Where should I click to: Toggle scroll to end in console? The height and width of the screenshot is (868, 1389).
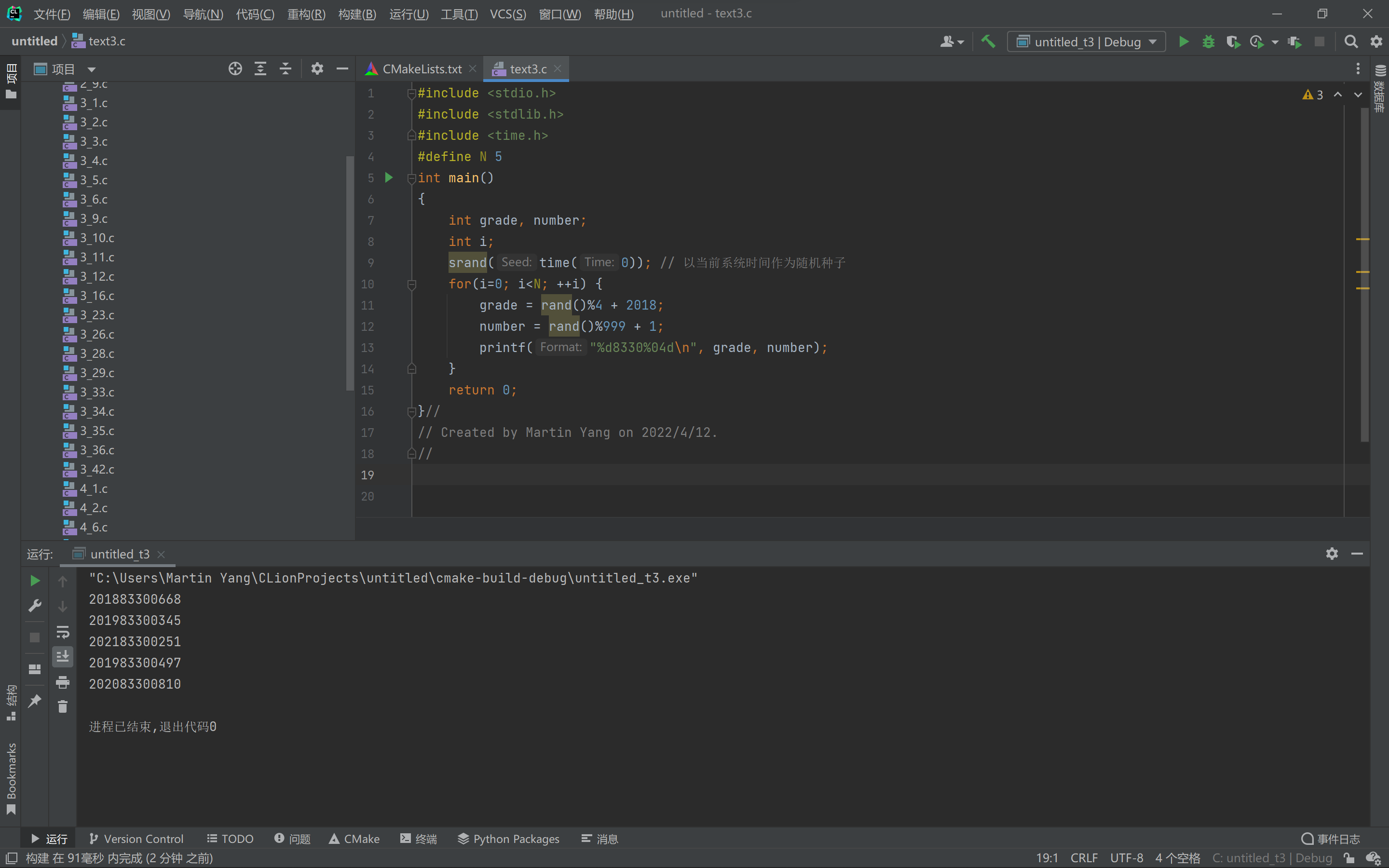63,656
